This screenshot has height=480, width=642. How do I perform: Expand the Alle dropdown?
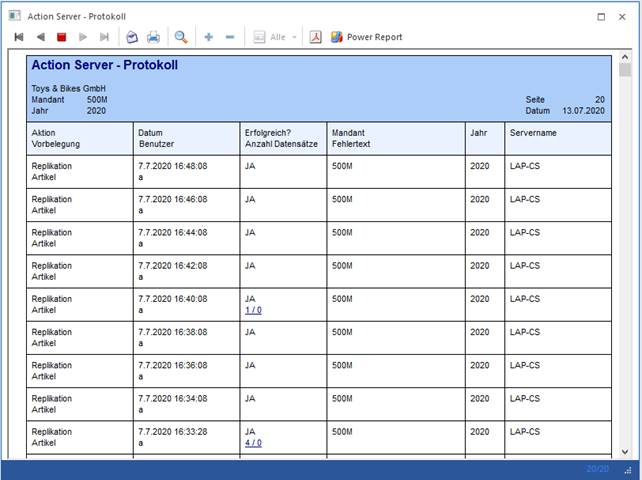click(295, 37)
